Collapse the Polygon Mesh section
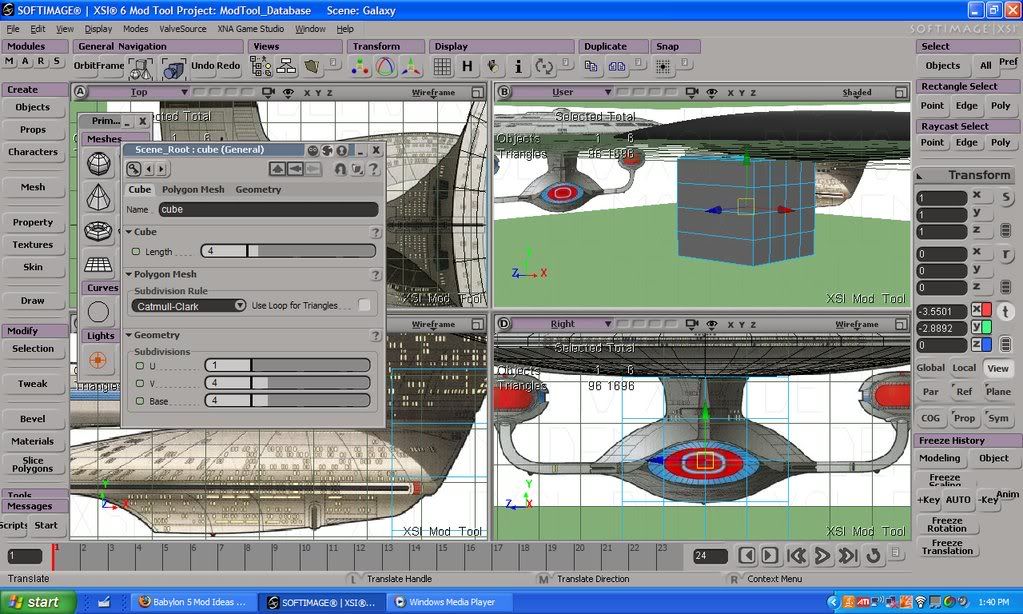 129,274
